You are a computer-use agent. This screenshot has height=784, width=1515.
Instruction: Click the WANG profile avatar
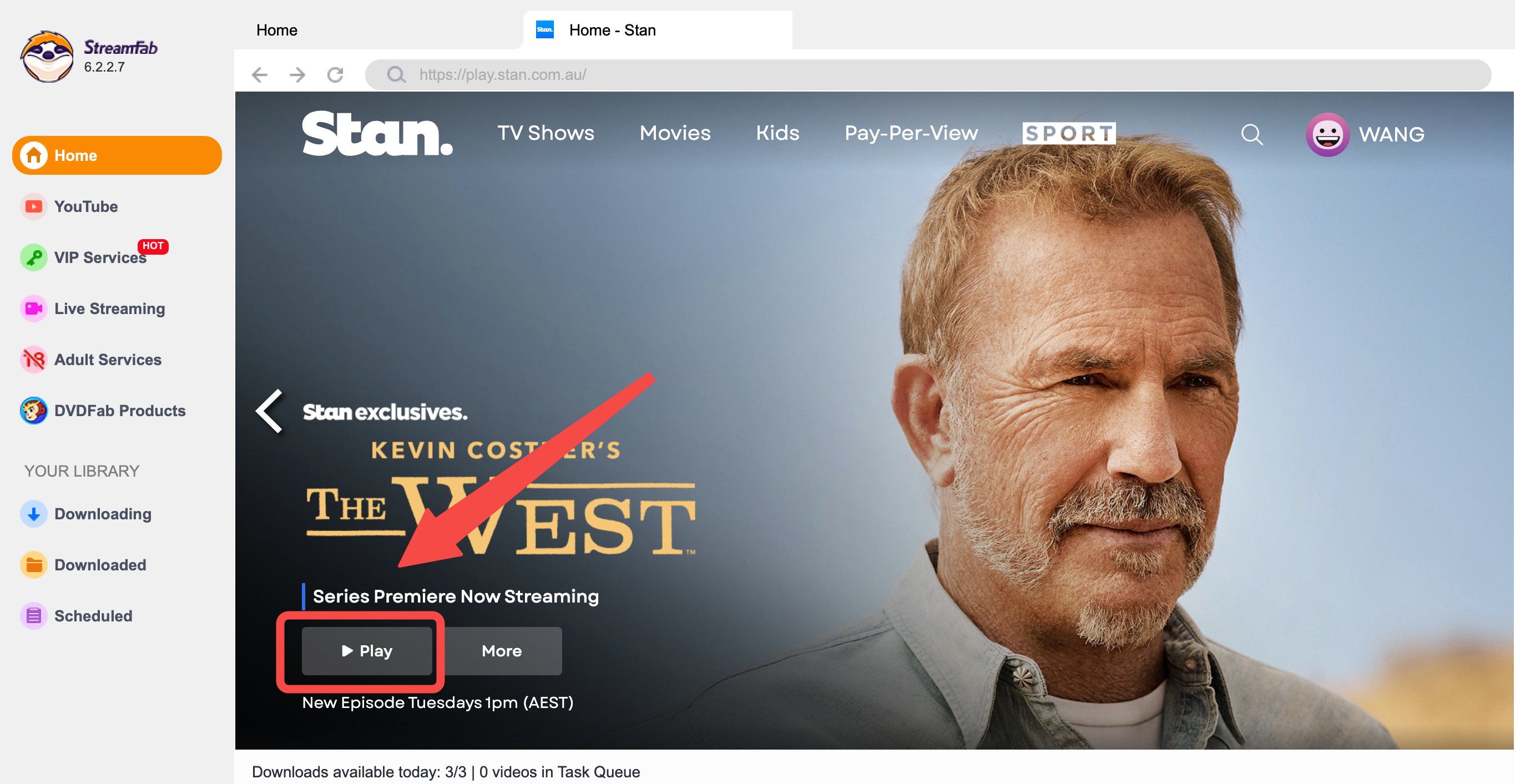[1327, 135]
